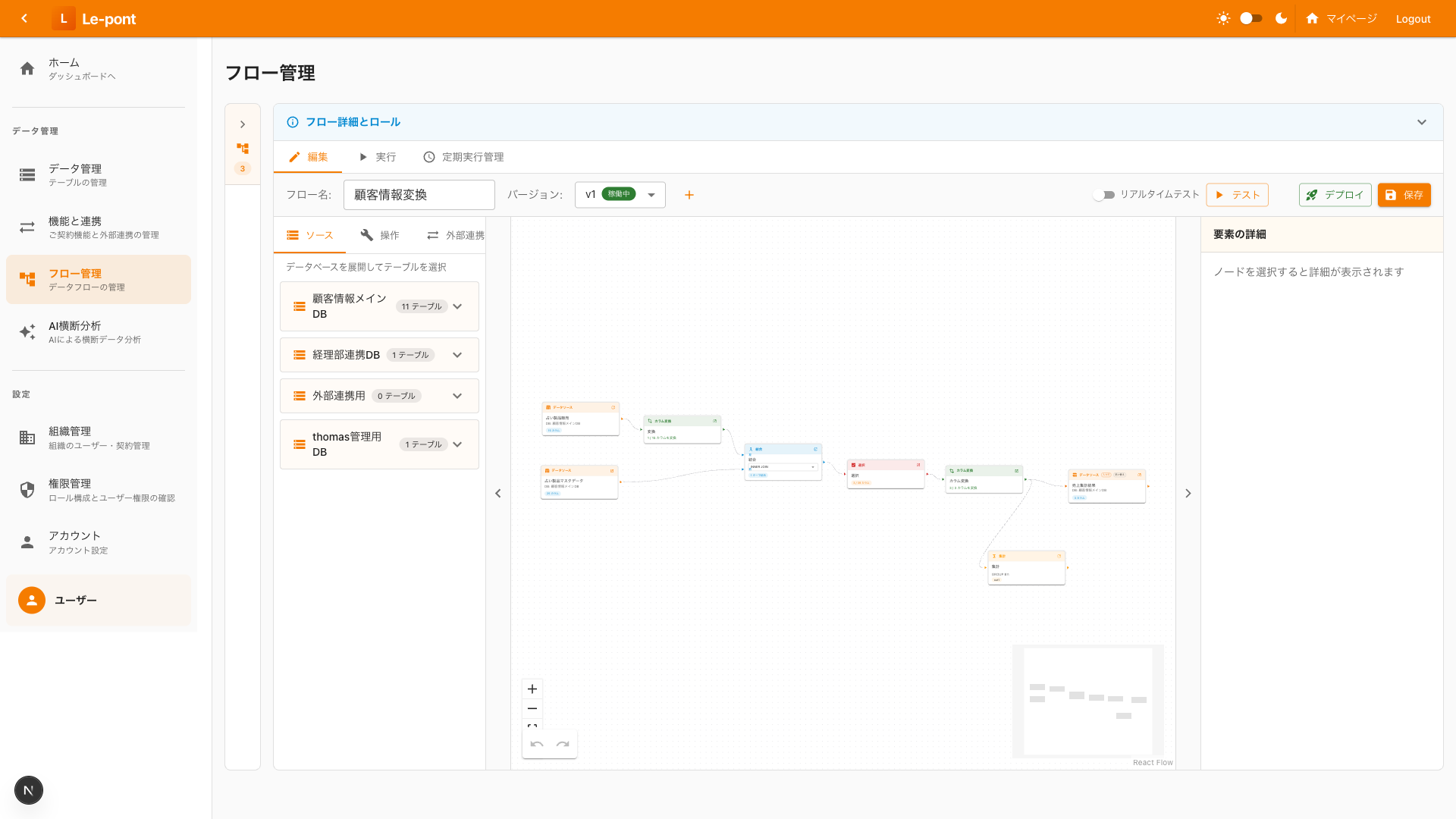Image resolution: width=1456 pixels, height=819 pixels.
Task: Click the back arrow in the header
Action: [x=24, y=18]
